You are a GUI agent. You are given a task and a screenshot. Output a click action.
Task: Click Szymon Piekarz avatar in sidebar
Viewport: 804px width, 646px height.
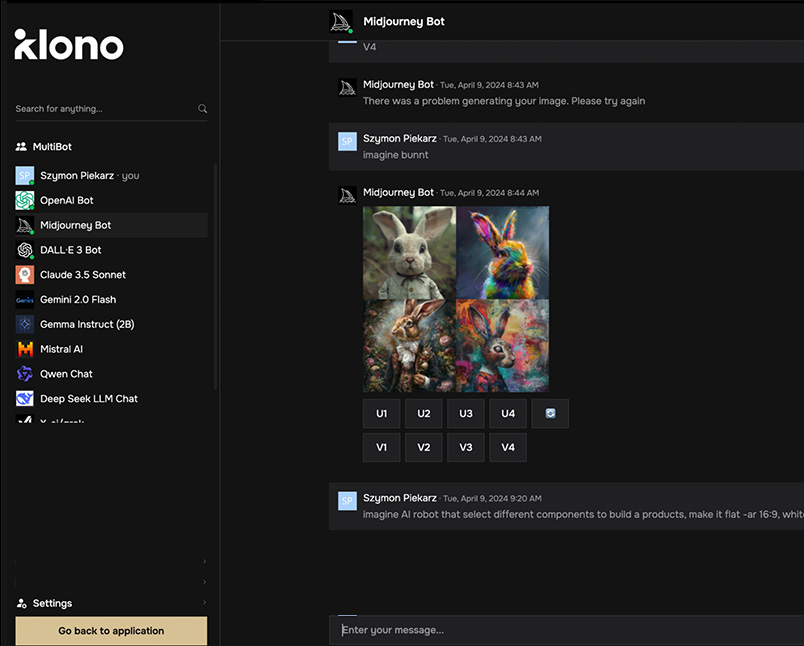pos(25,175)
